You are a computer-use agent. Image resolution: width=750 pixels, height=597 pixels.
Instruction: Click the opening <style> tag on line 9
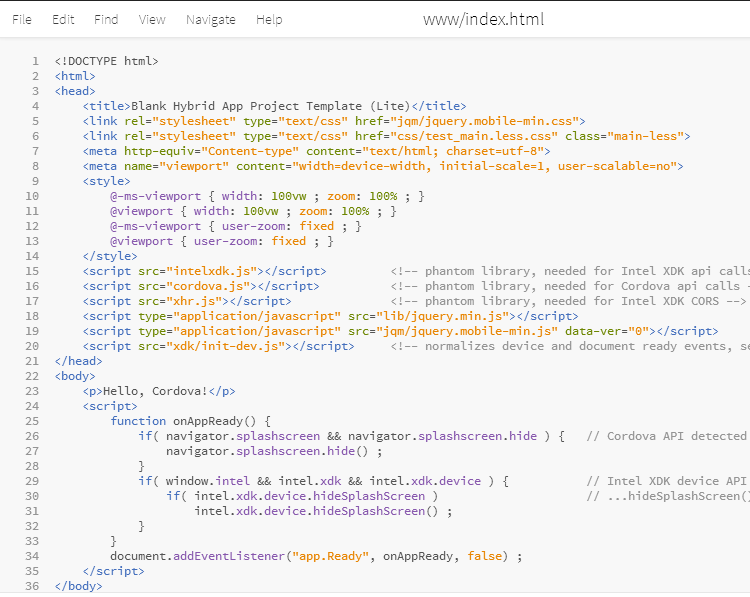point(107,181)
